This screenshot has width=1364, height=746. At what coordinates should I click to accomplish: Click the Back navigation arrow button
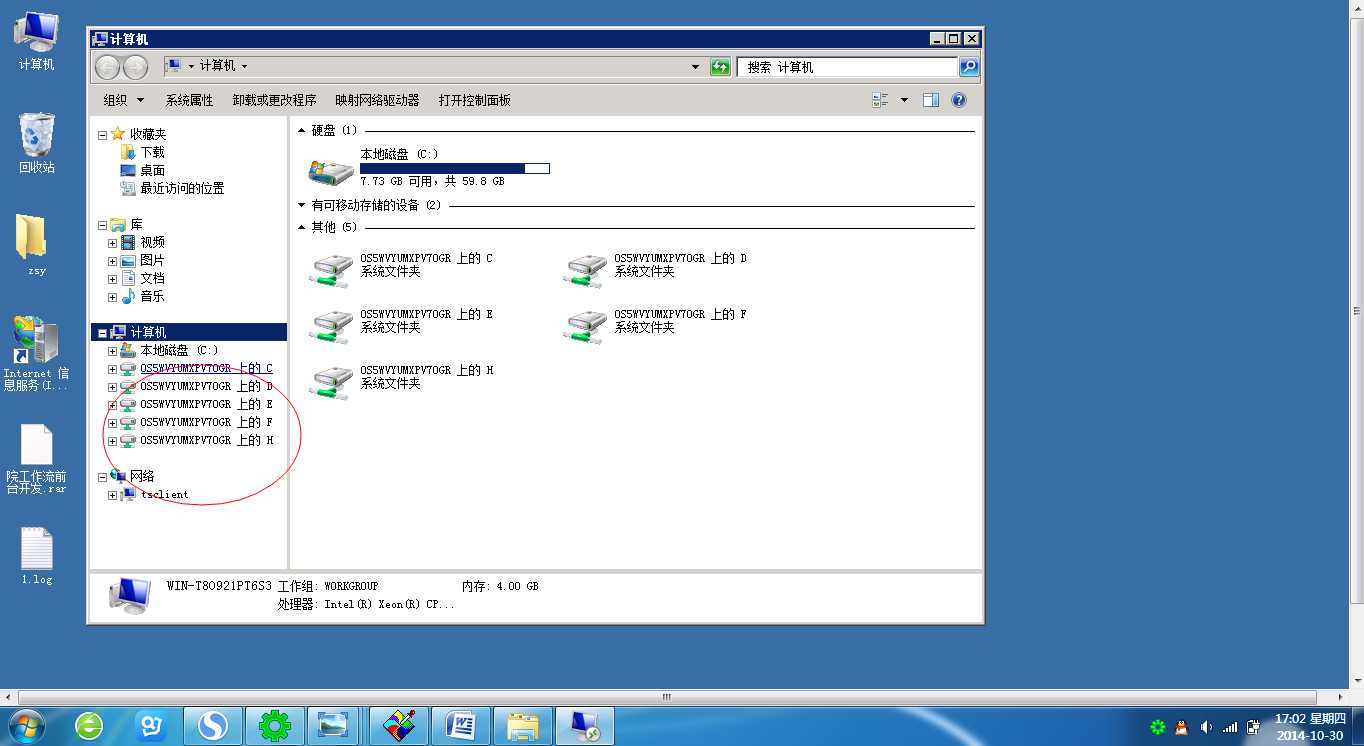point(108,67)
